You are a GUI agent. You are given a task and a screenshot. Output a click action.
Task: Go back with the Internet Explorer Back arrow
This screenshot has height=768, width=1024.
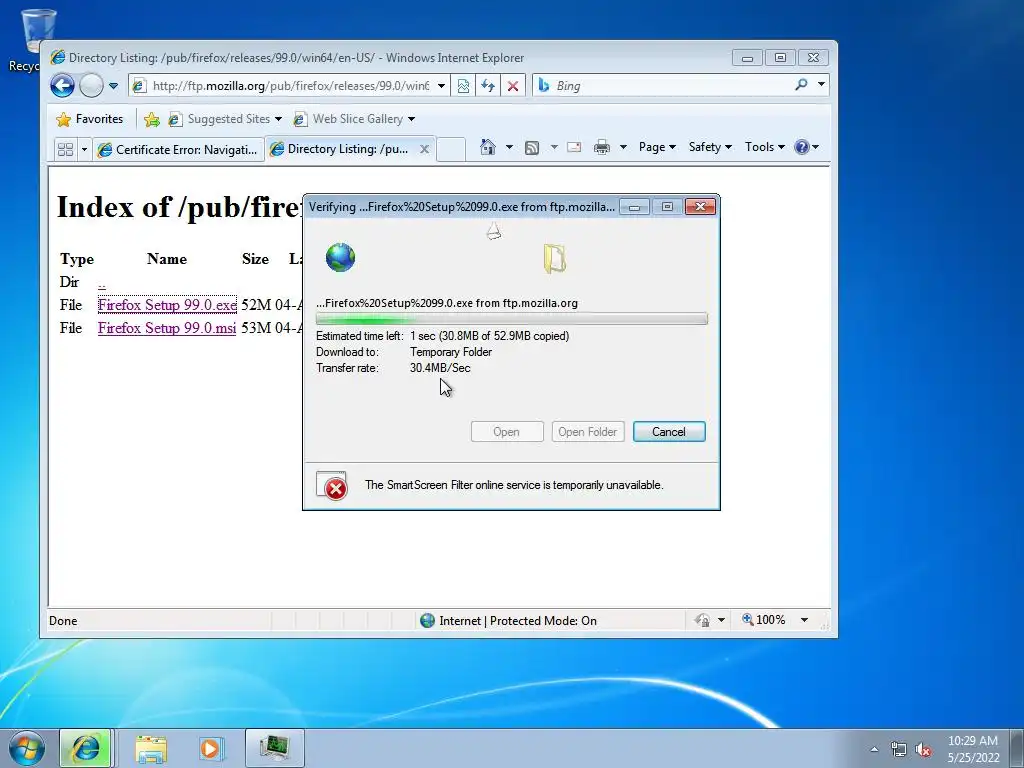(x=63, y=86)
